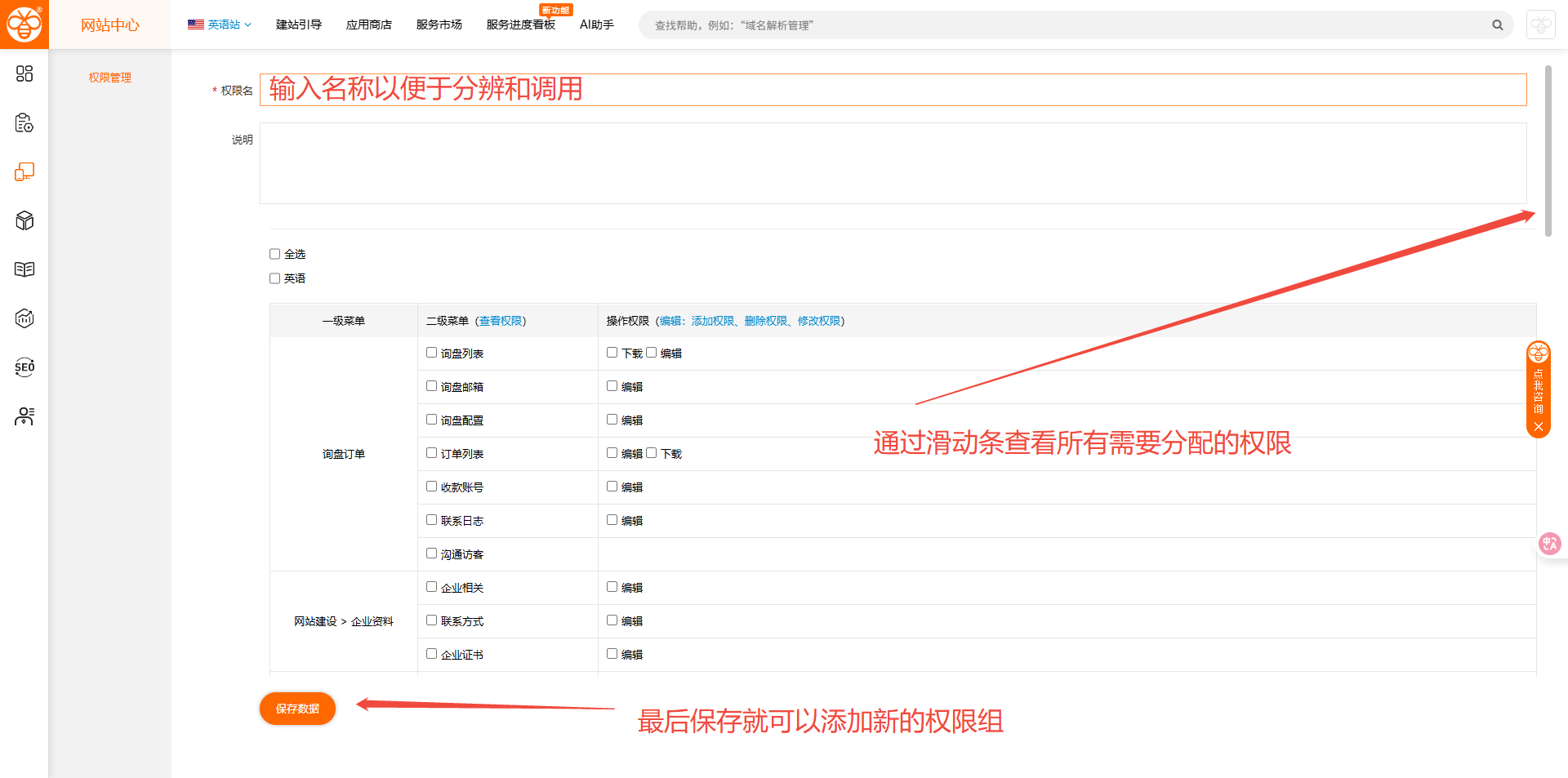Image resolution: width=1568 pixels, height=778 pixels.
Task: Click the SEO icon in left sidebar
Action: (x=24, y=367)
